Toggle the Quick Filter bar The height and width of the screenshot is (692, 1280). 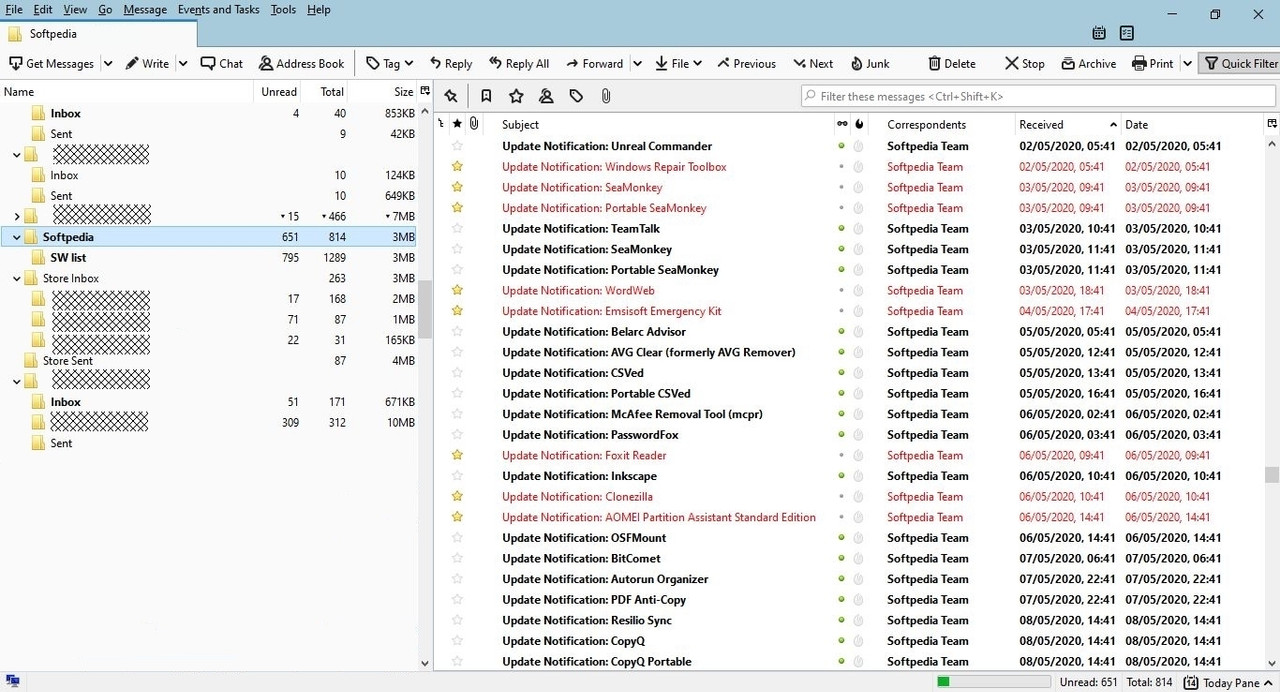point(1240,63)
